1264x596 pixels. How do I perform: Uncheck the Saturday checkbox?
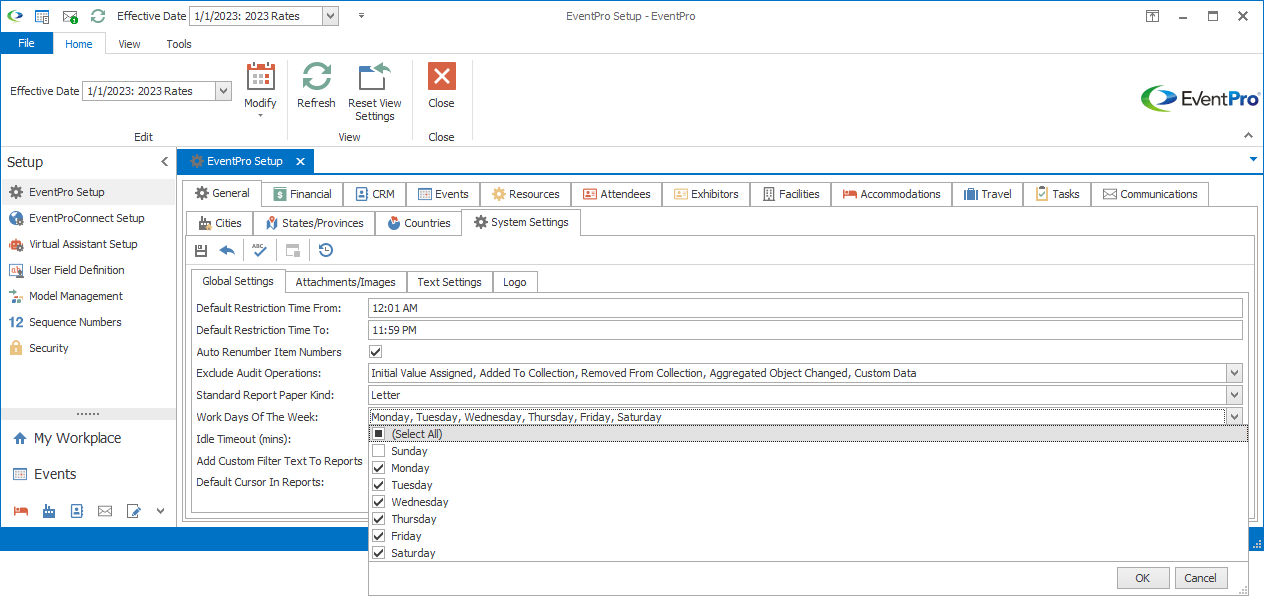click(x=378, y=553)
